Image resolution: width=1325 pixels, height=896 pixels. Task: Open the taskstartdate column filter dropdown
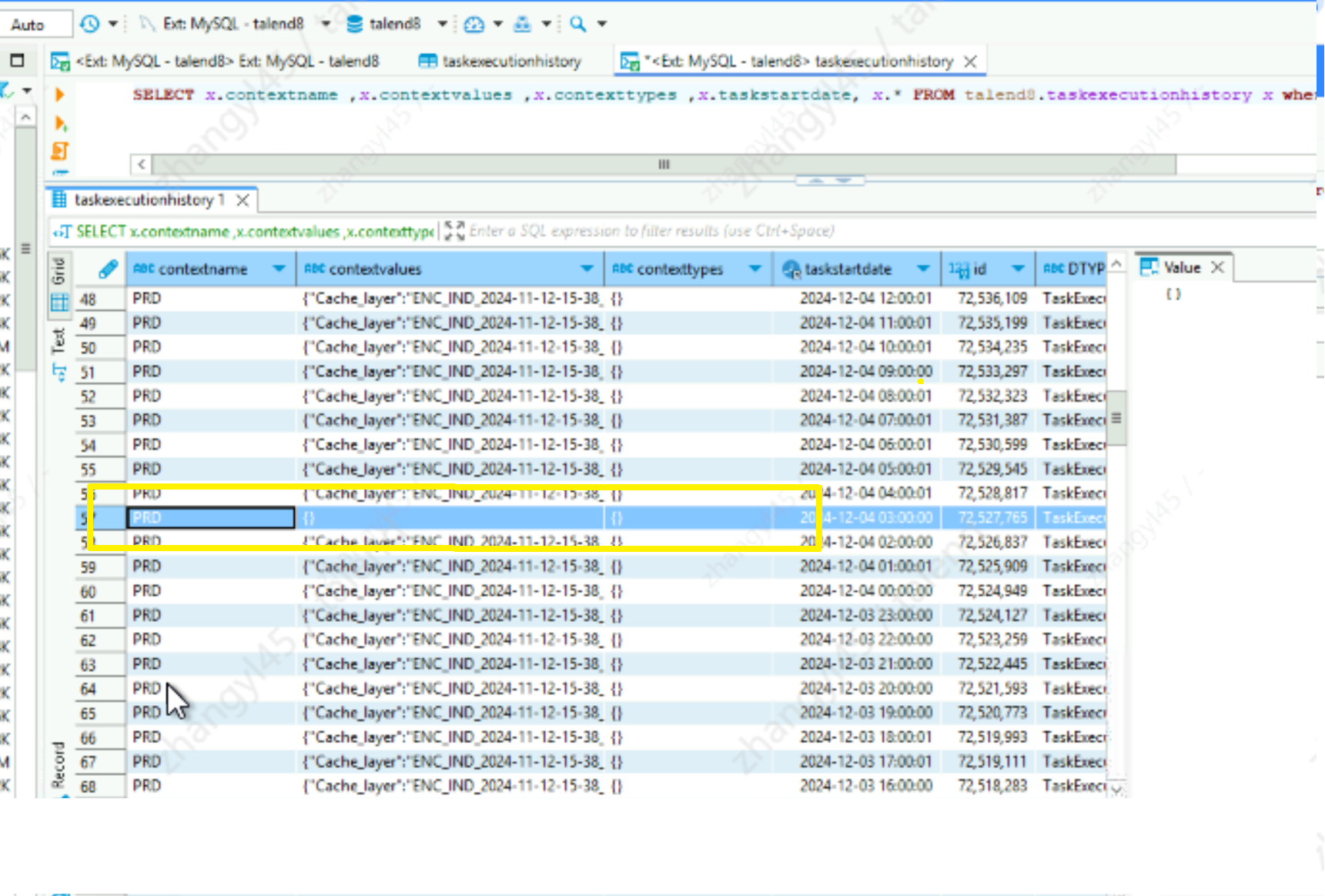click(x=923, y=269)
